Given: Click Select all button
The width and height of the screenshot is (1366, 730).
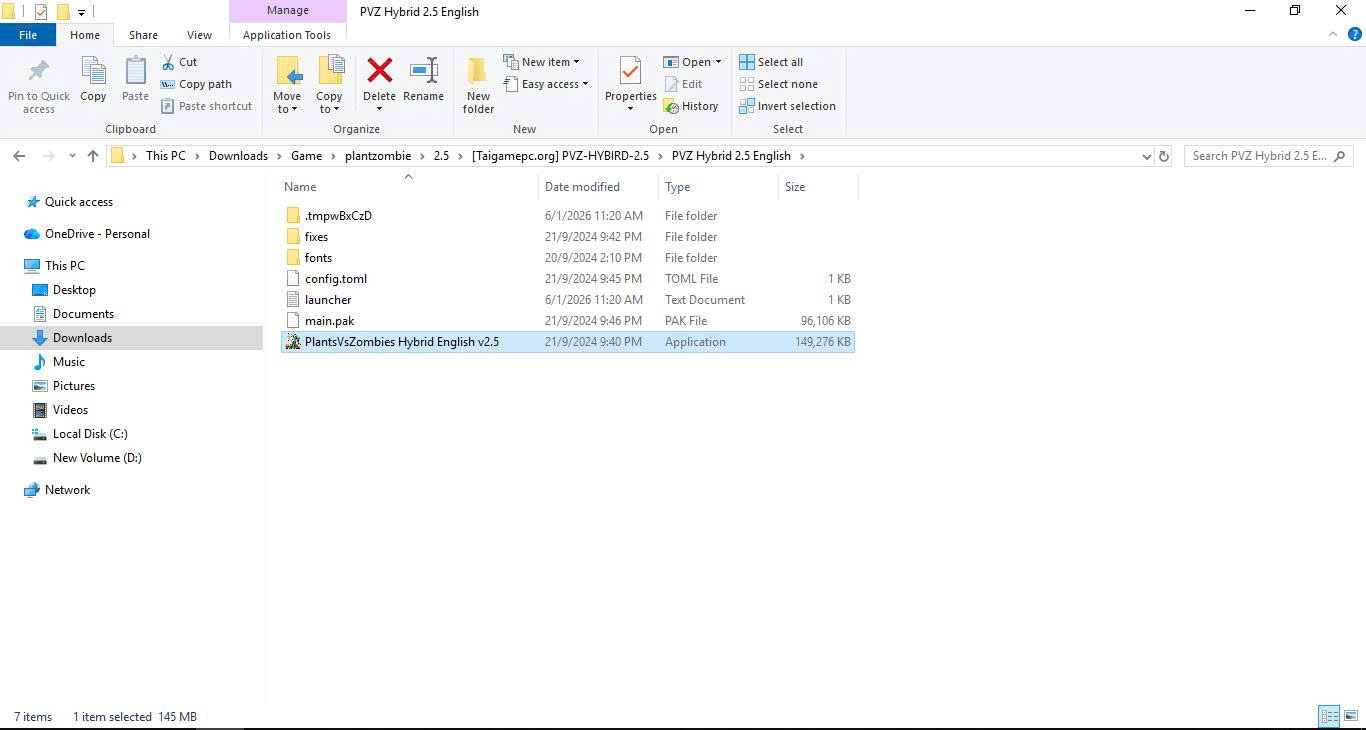Looking at the screenshot, I should 771,62.
